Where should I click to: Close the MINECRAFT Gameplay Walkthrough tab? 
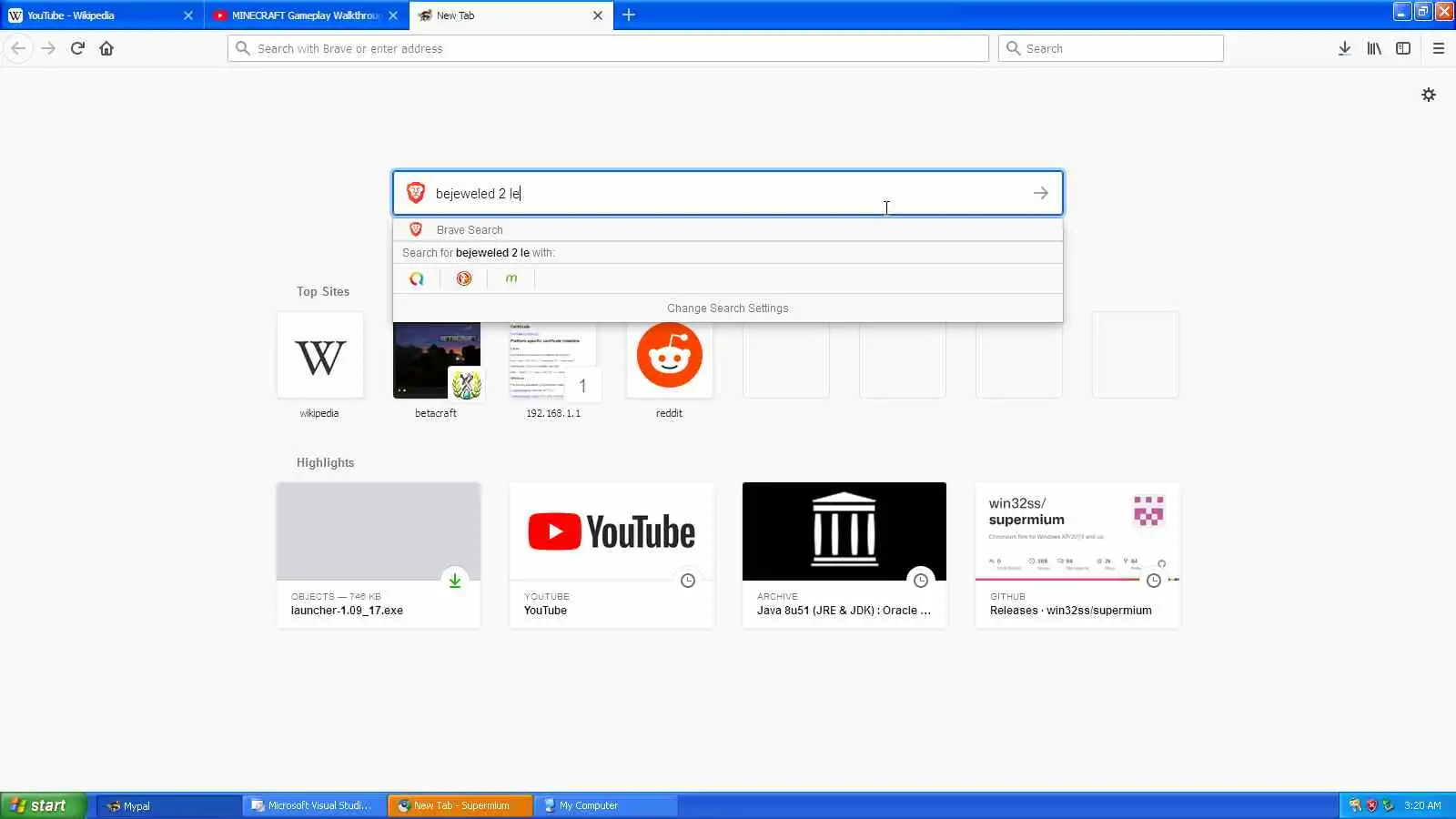(x=393, y=15)
